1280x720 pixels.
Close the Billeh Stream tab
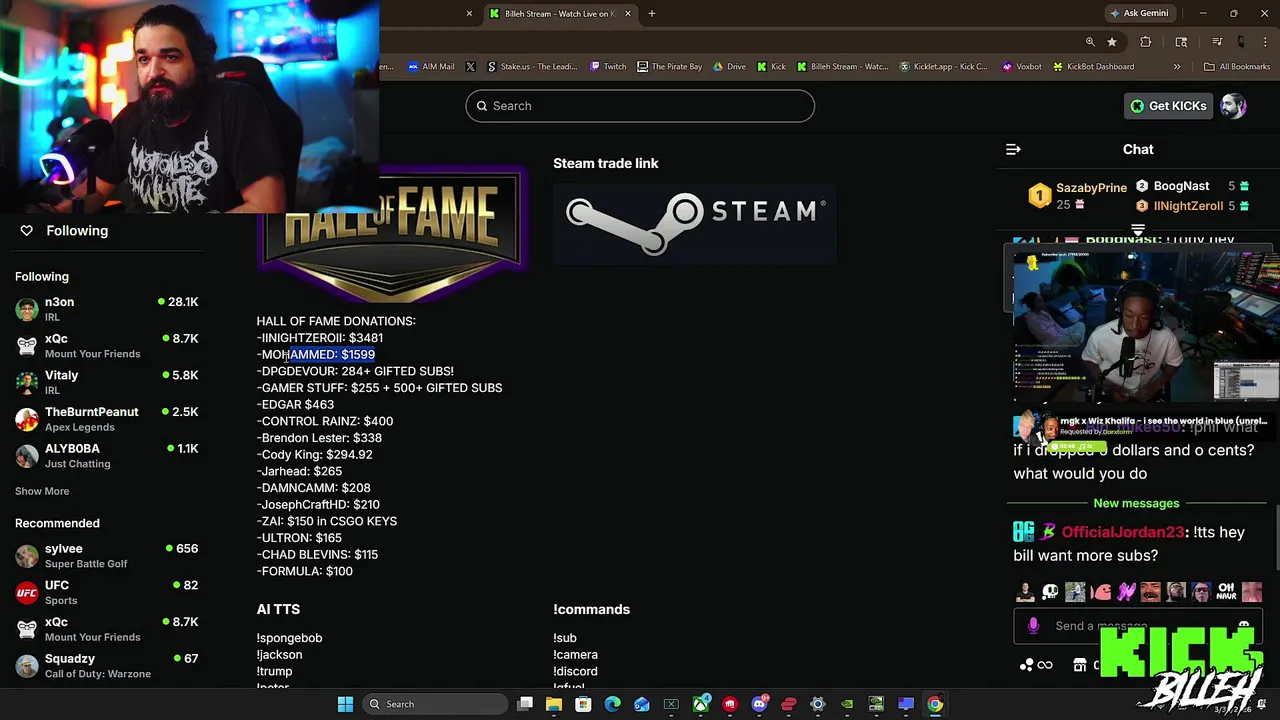[x=628, y=13]
